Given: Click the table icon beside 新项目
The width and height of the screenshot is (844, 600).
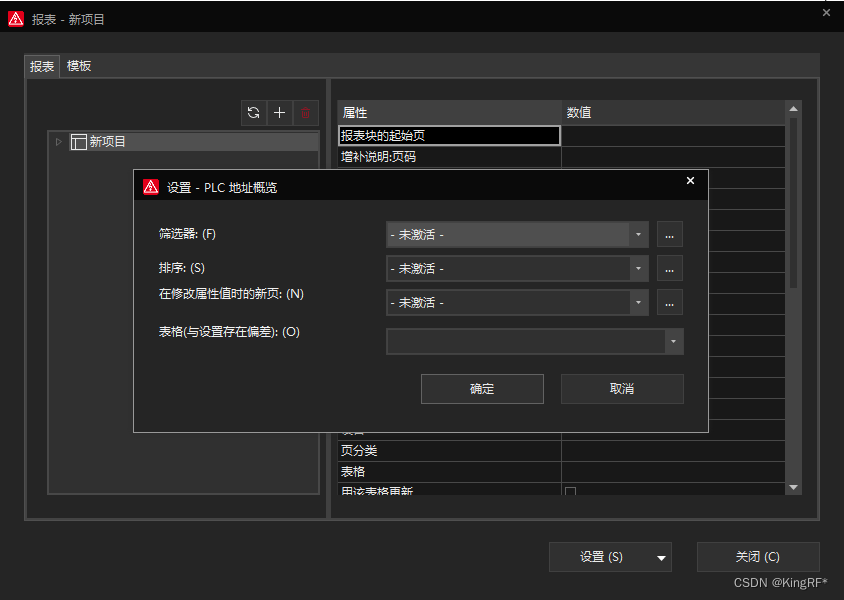Looking at the screenshot, I should 78,142.
